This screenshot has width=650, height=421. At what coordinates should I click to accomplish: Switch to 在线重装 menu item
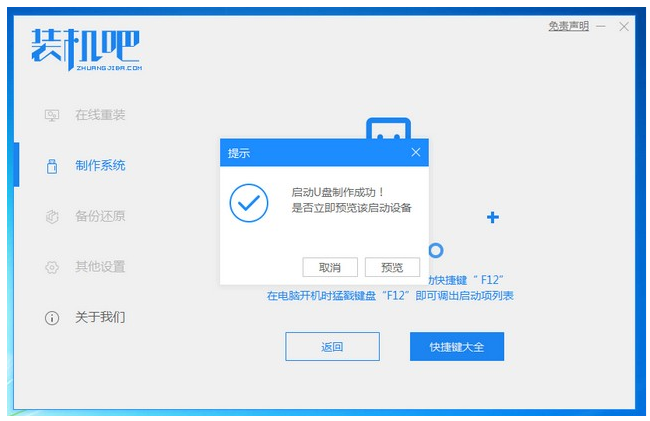point(100,115)
